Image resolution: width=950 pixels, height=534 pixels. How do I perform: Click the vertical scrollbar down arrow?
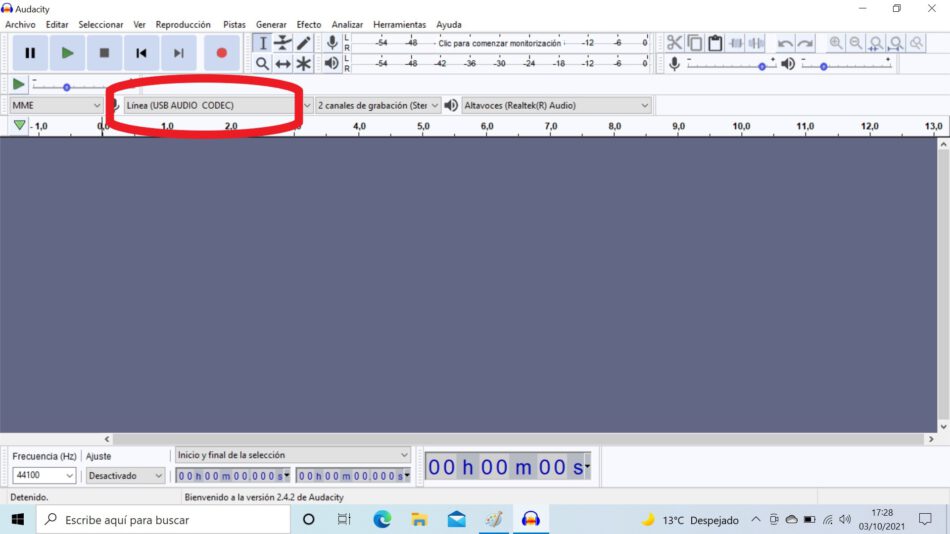coord(943,427)
